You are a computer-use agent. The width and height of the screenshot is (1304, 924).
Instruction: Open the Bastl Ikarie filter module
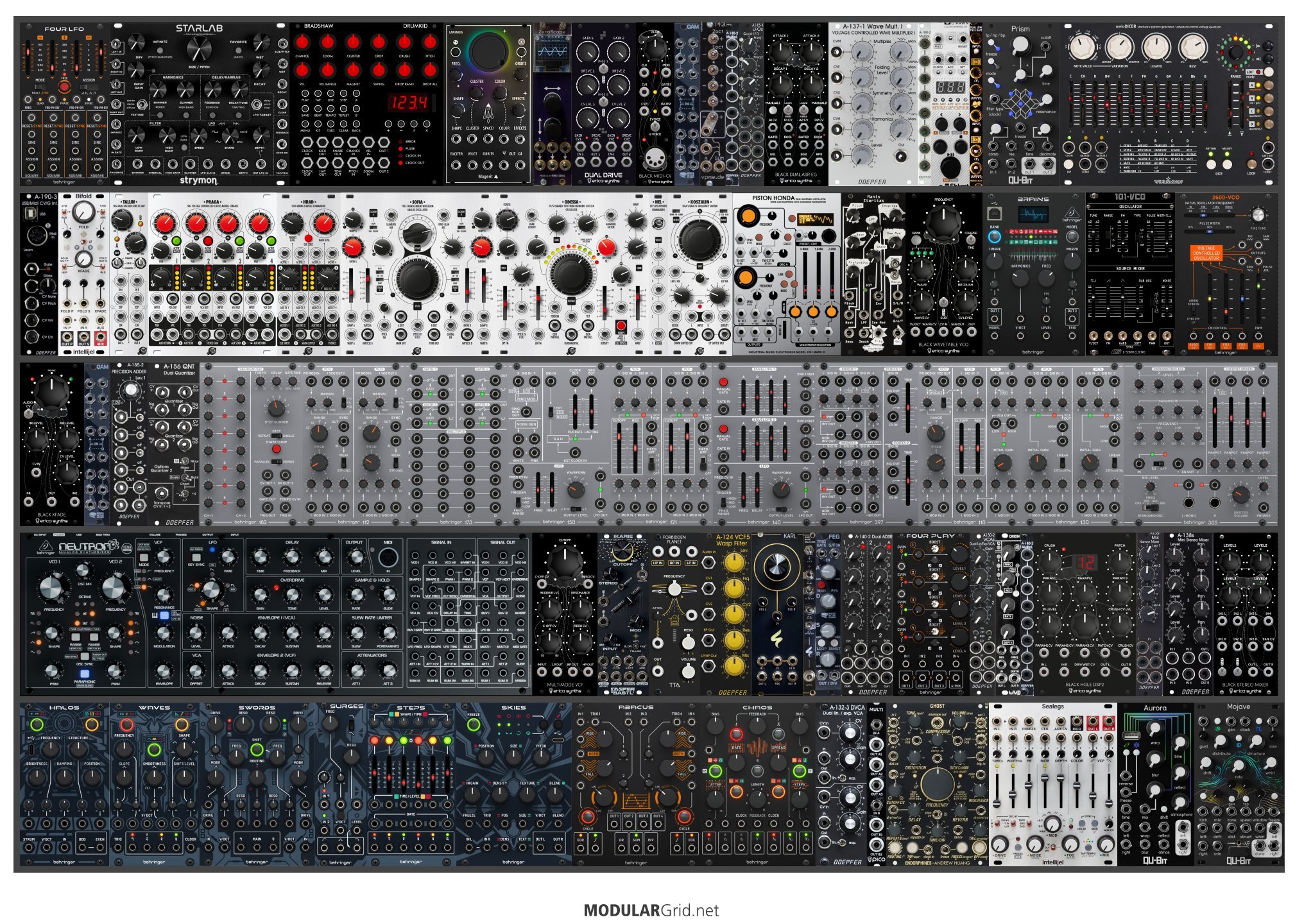pos(623,614)
